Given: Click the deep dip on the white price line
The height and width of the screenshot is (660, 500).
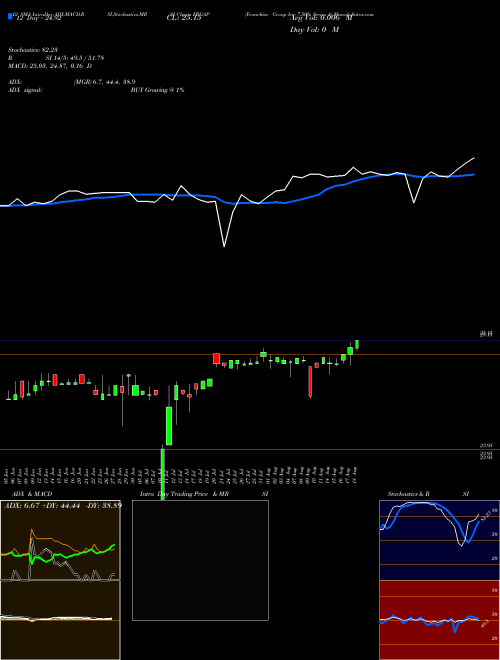Looking at the screenshot, I should 224,246.
